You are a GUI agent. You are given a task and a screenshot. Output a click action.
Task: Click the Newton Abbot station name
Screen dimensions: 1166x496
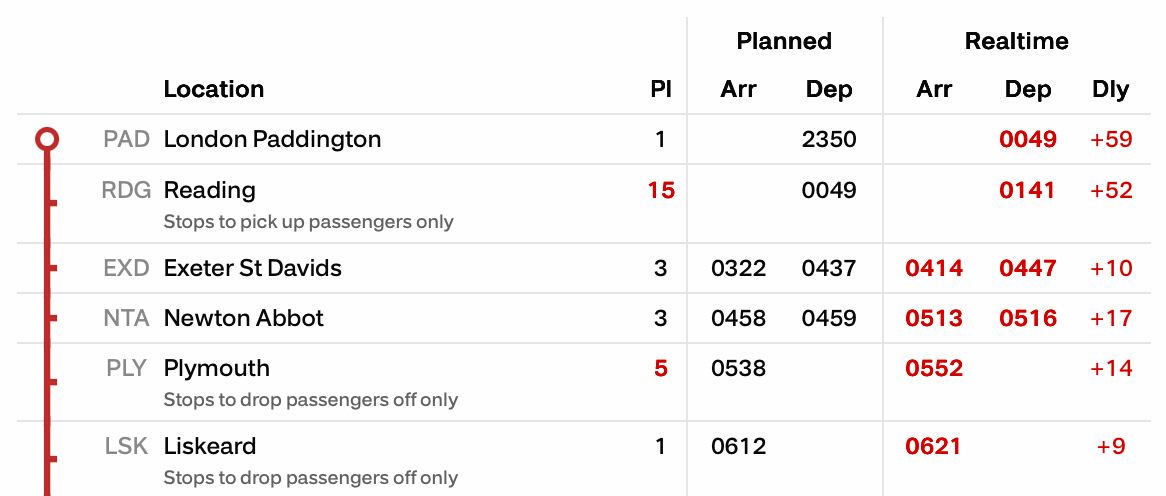243,318
